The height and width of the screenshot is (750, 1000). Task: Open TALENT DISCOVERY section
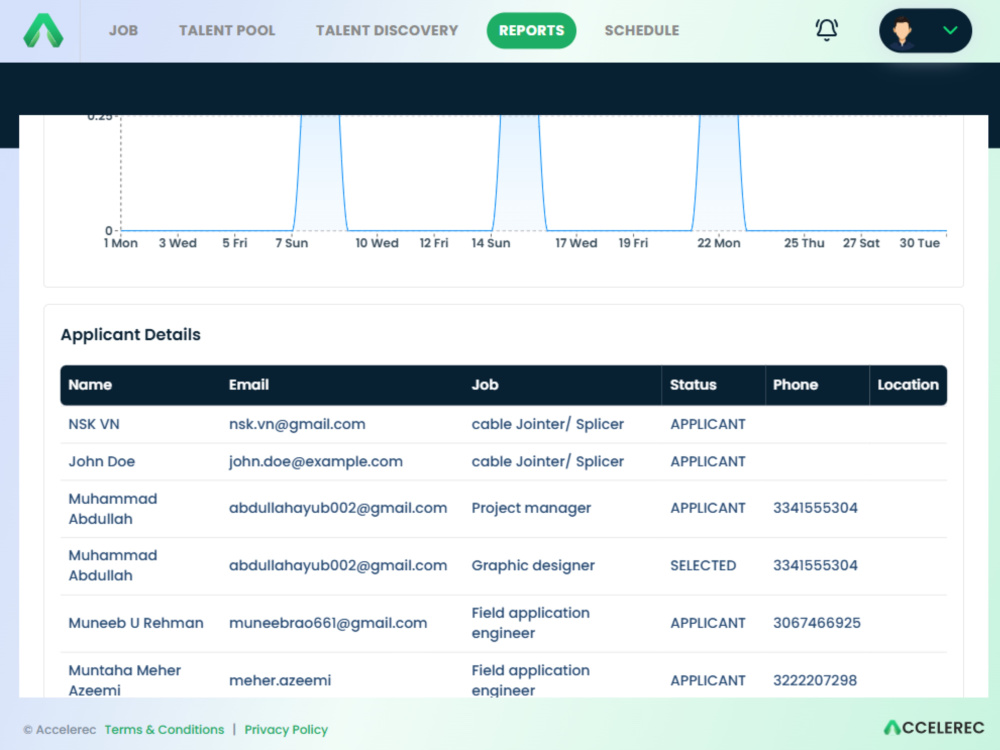(387, 30)
